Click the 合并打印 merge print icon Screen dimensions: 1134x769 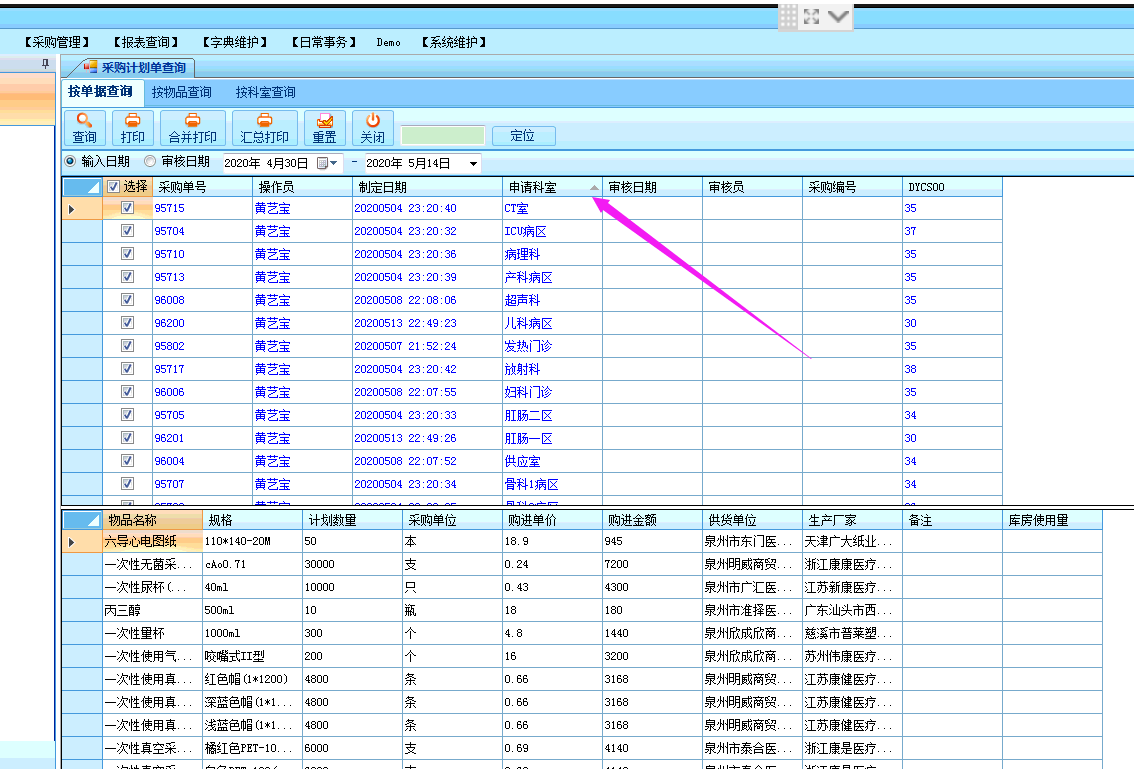(192, 128)
